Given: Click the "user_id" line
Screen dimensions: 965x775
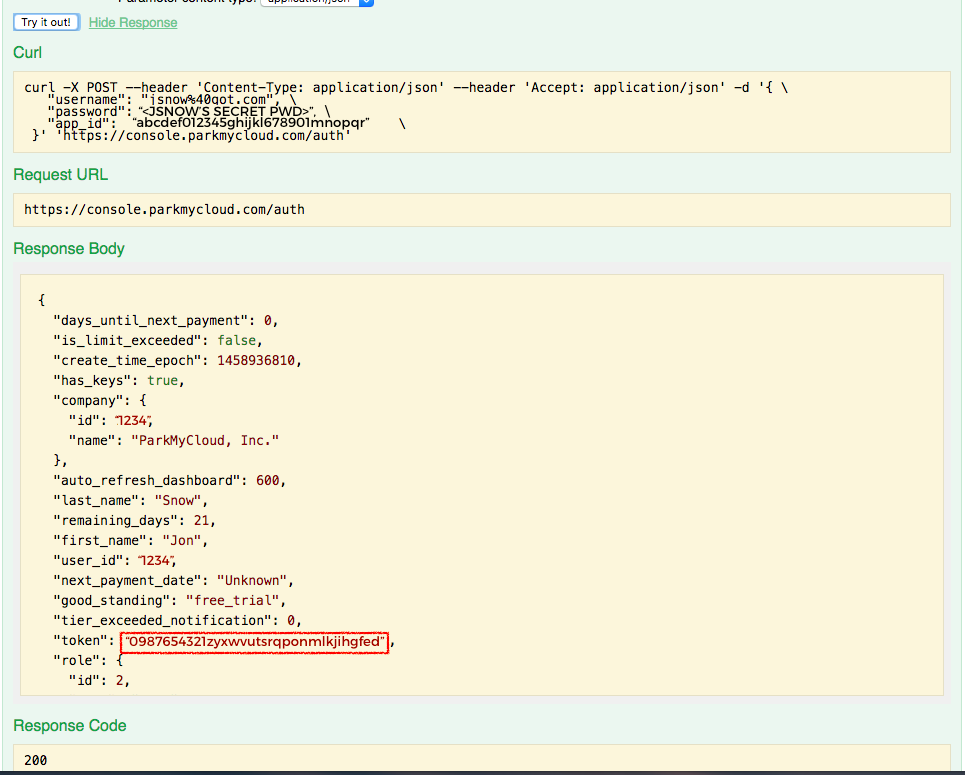Looking at the screenshot, I should tap(115, 561).
